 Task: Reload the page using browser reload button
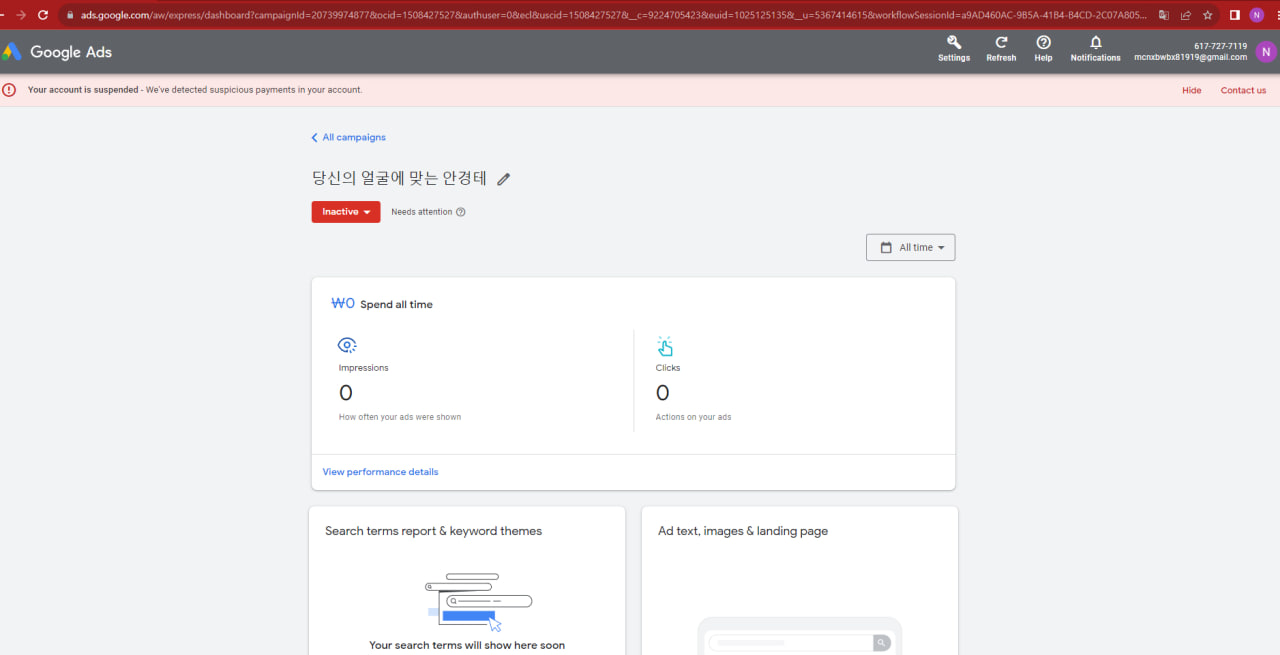[x=43, y=15]
